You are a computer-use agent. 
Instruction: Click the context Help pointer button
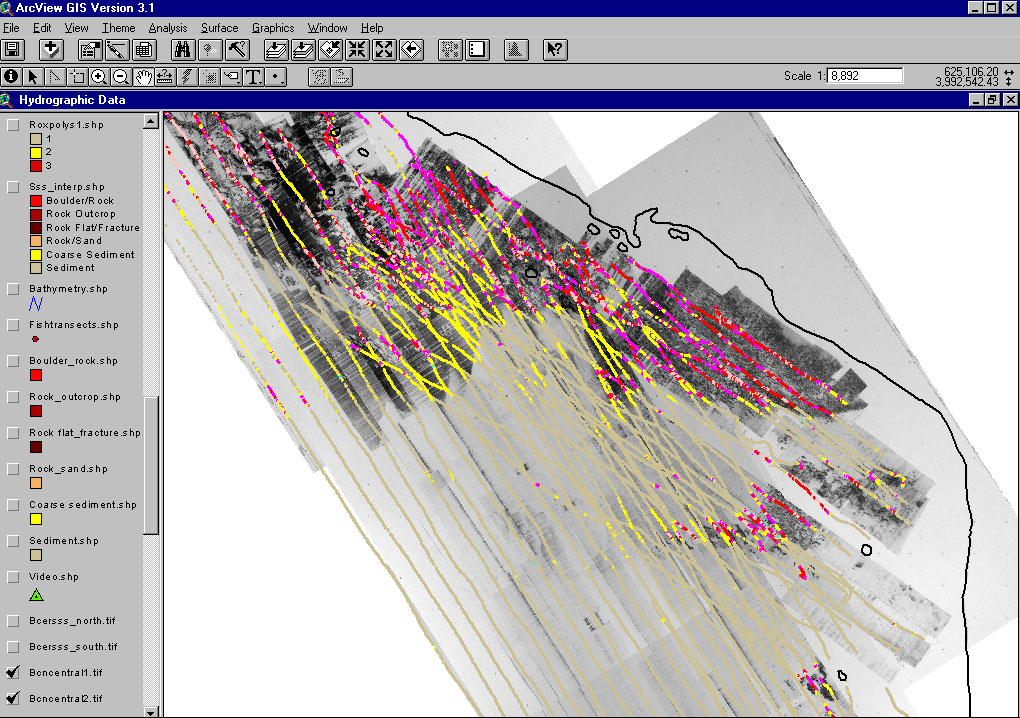coord(554,49)
